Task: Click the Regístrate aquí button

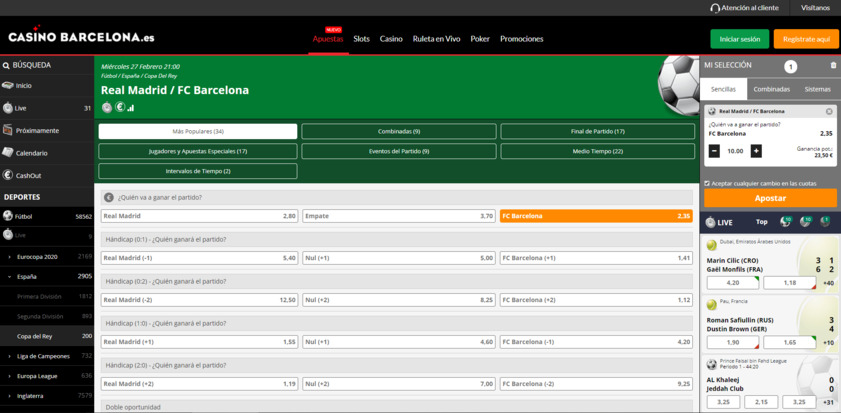Action: [x=806, y=39]
